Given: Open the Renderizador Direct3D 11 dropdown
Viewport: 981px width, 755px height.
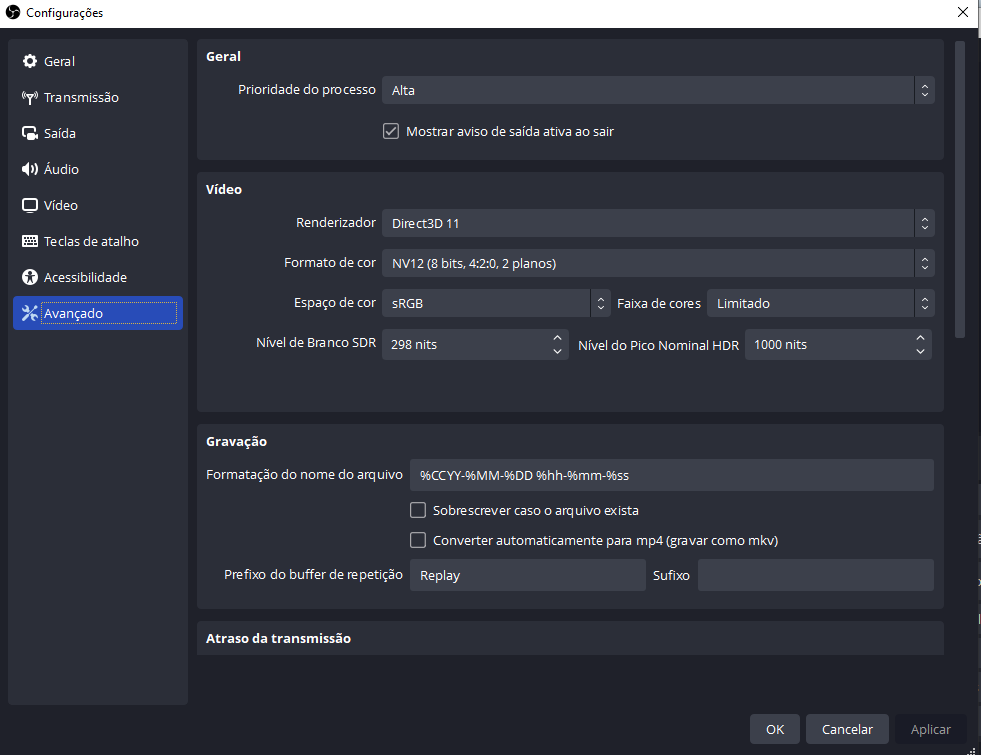Looking at the screenshot, I should [x=658, y=223].
